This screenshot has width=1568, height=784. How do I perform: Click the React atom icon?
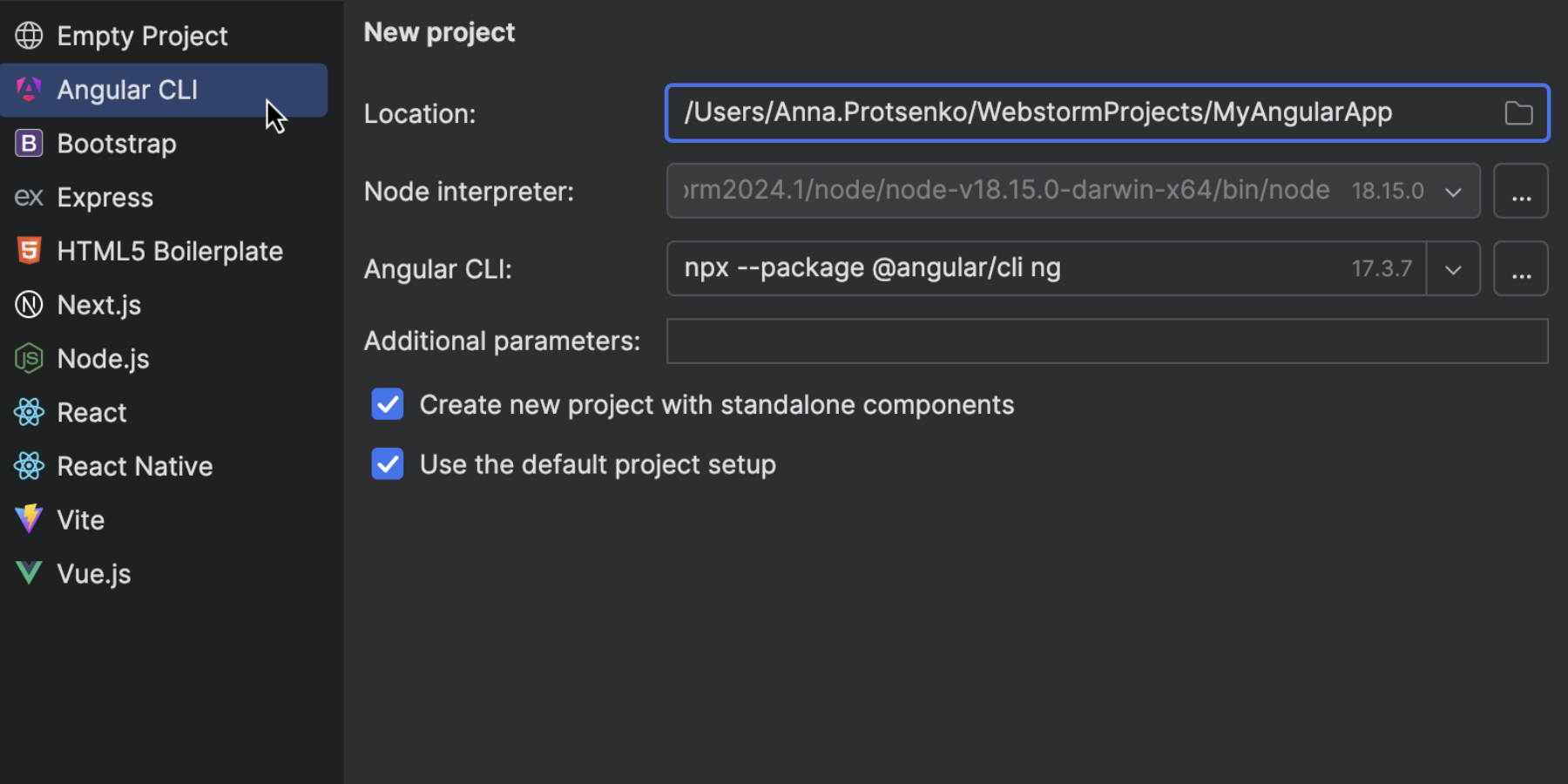(x=29, y=412)
